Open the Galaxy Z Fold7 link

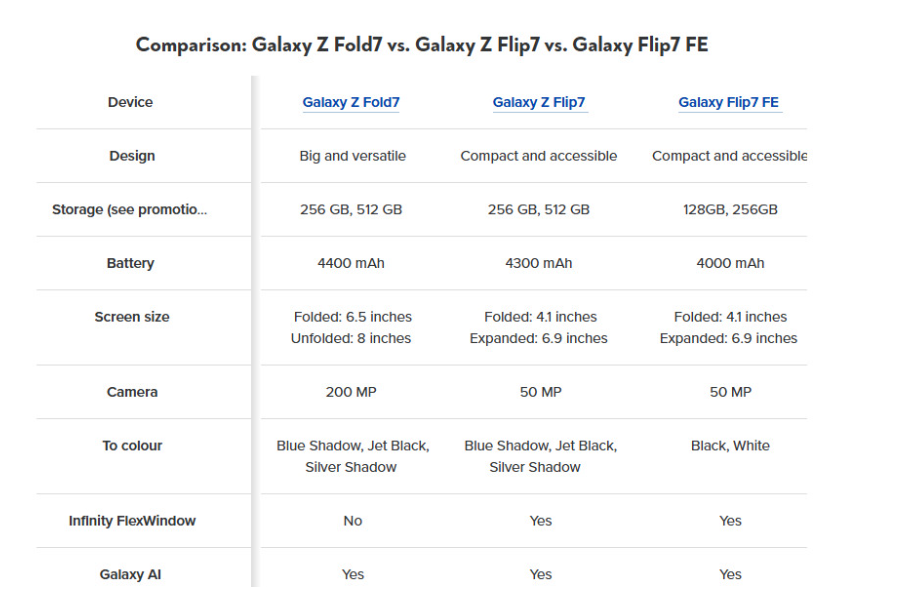pos(351,102)
